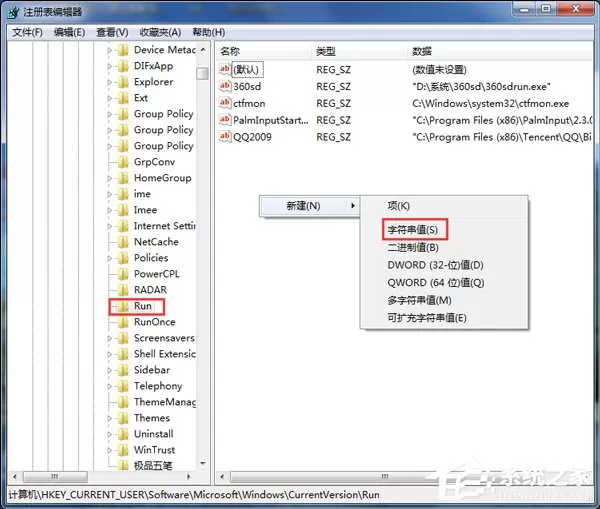This screenshot has height=509, width=600.
Task: Click the Run folder icon
Action: click(123, 306)
